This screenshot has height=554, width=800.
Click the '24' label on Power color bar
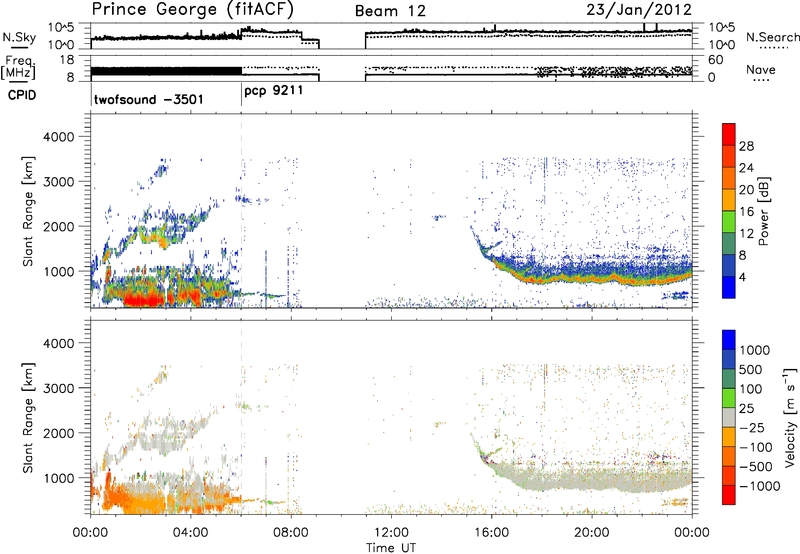point(746,168)
